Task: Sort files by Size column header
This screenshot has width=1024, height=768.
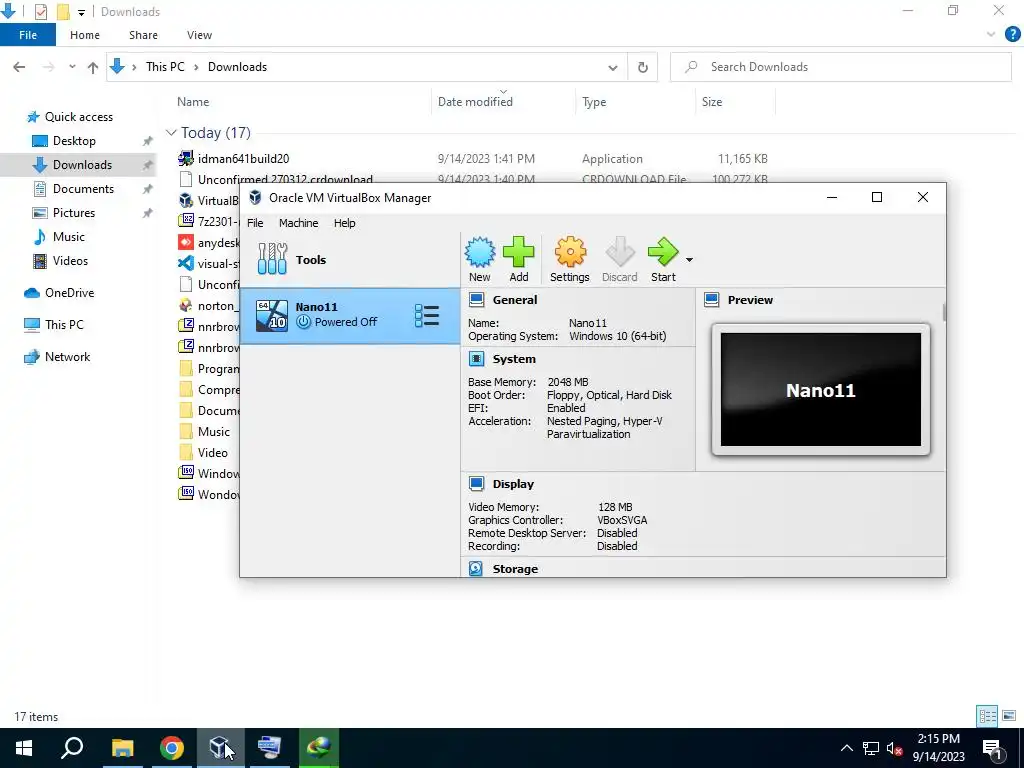Action: [x=712, y=102]
